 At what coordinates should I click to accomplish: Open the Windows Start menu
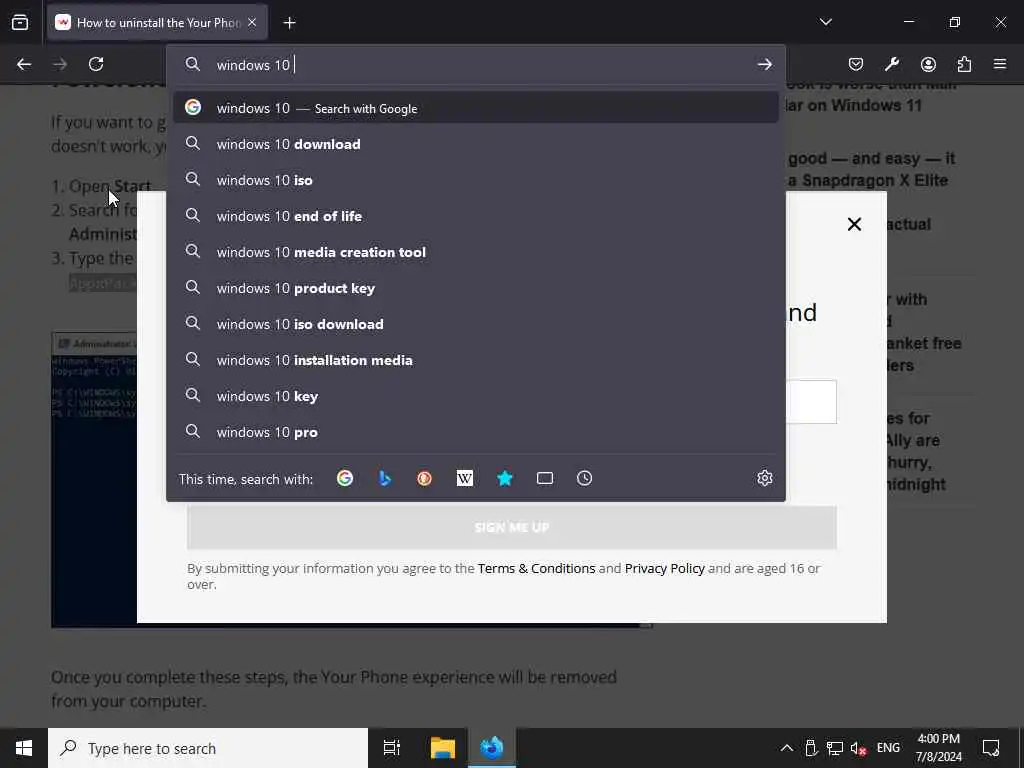24,748
